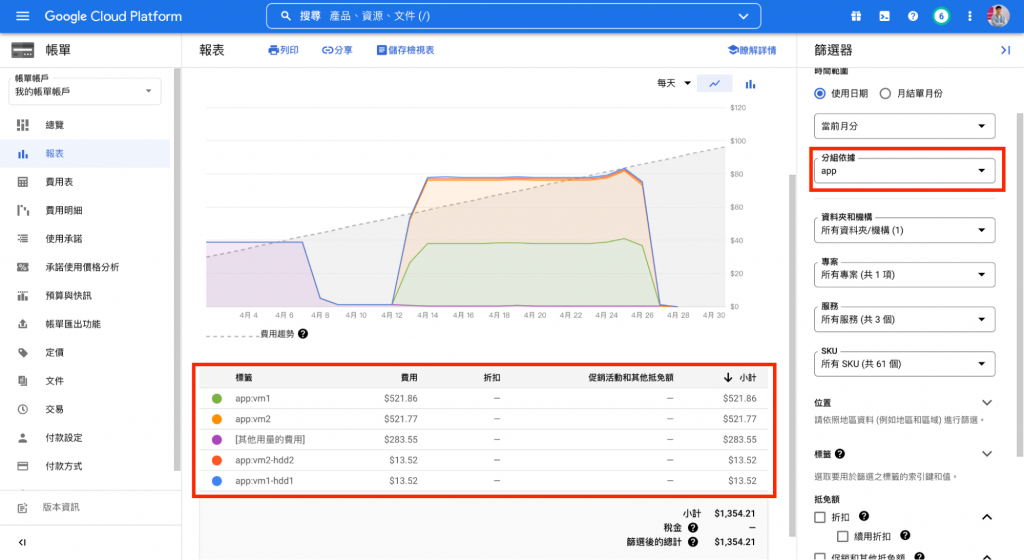Toggle the 折扣 checkbox
This screenshot has width=1024, height=560.
(820, 517)
